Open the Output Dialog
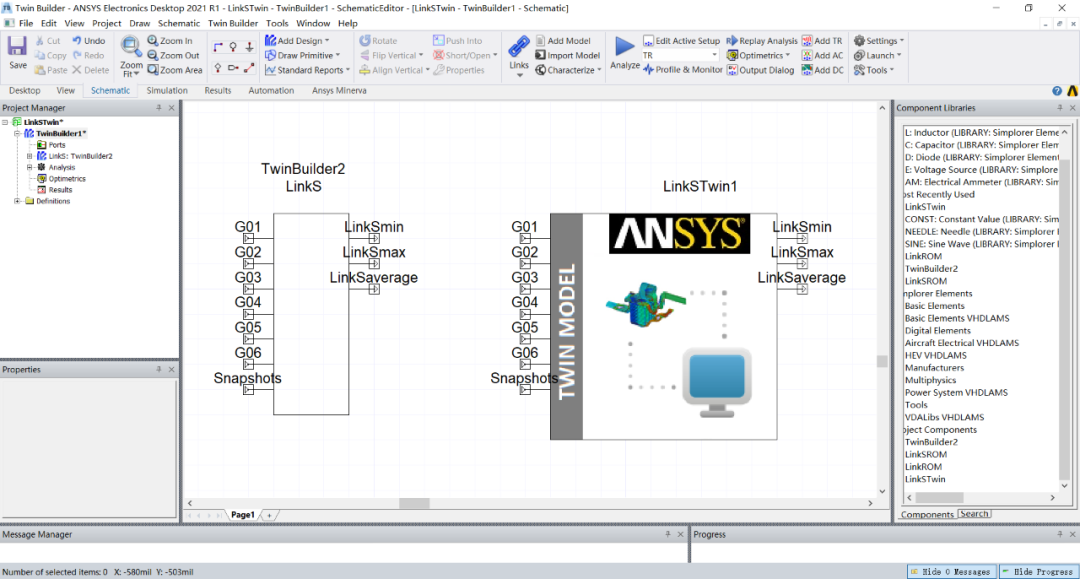 click(x=760, y=70)
